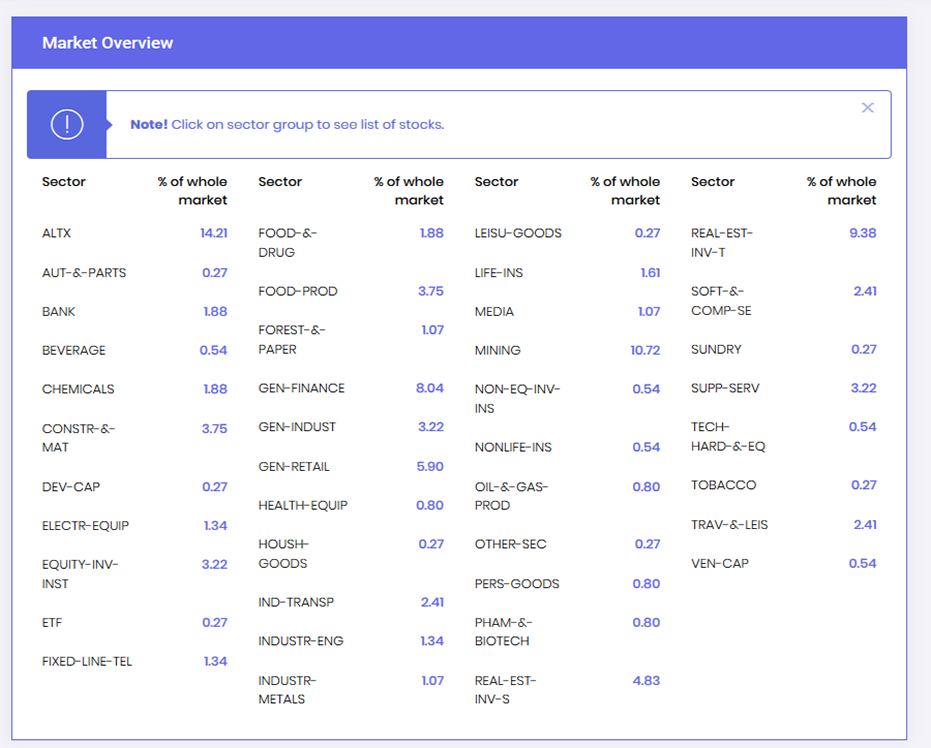Screen dimensions: 931x748
Task: Click the VEN-CAP sector
Action: pos(719,563)
